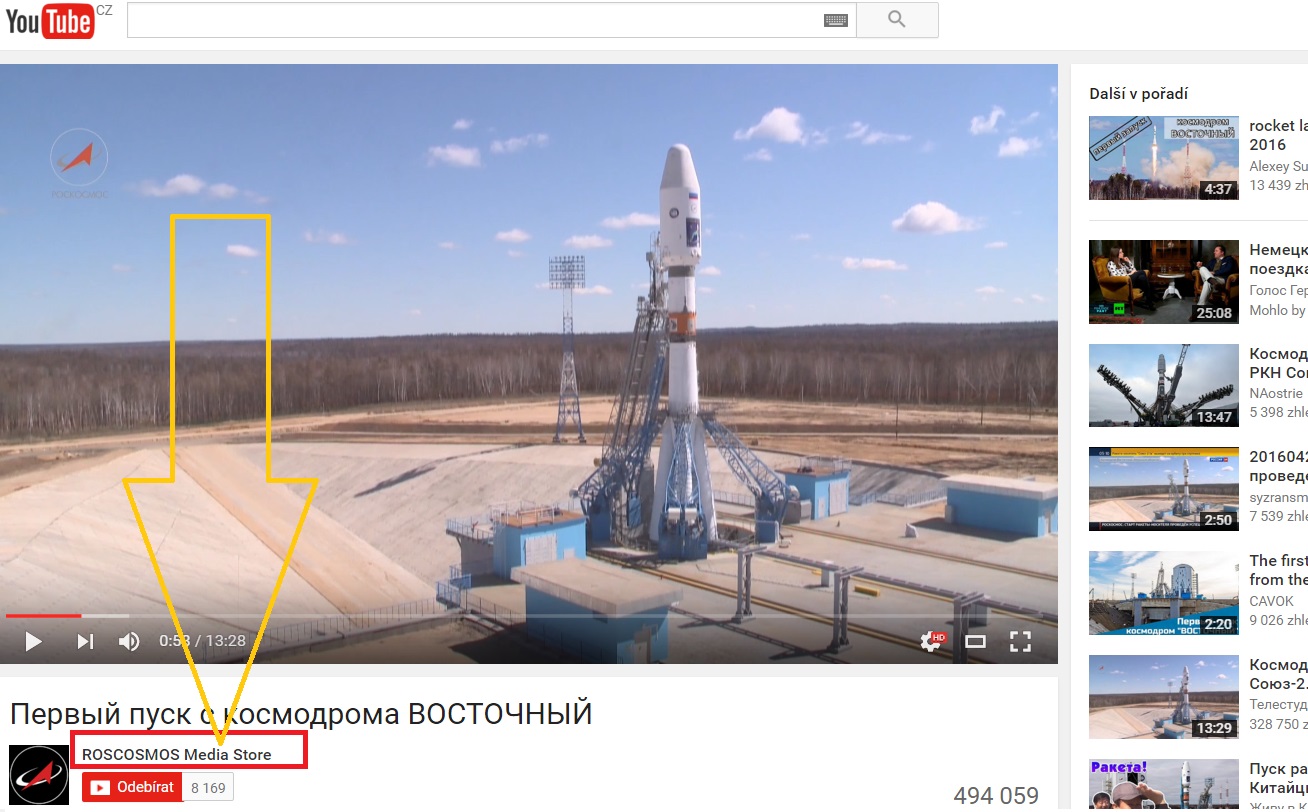This screenshot has width=1308, height=812.
Task: Open the on-screen keyboard icon in search
Action: [x=835, y=20]
